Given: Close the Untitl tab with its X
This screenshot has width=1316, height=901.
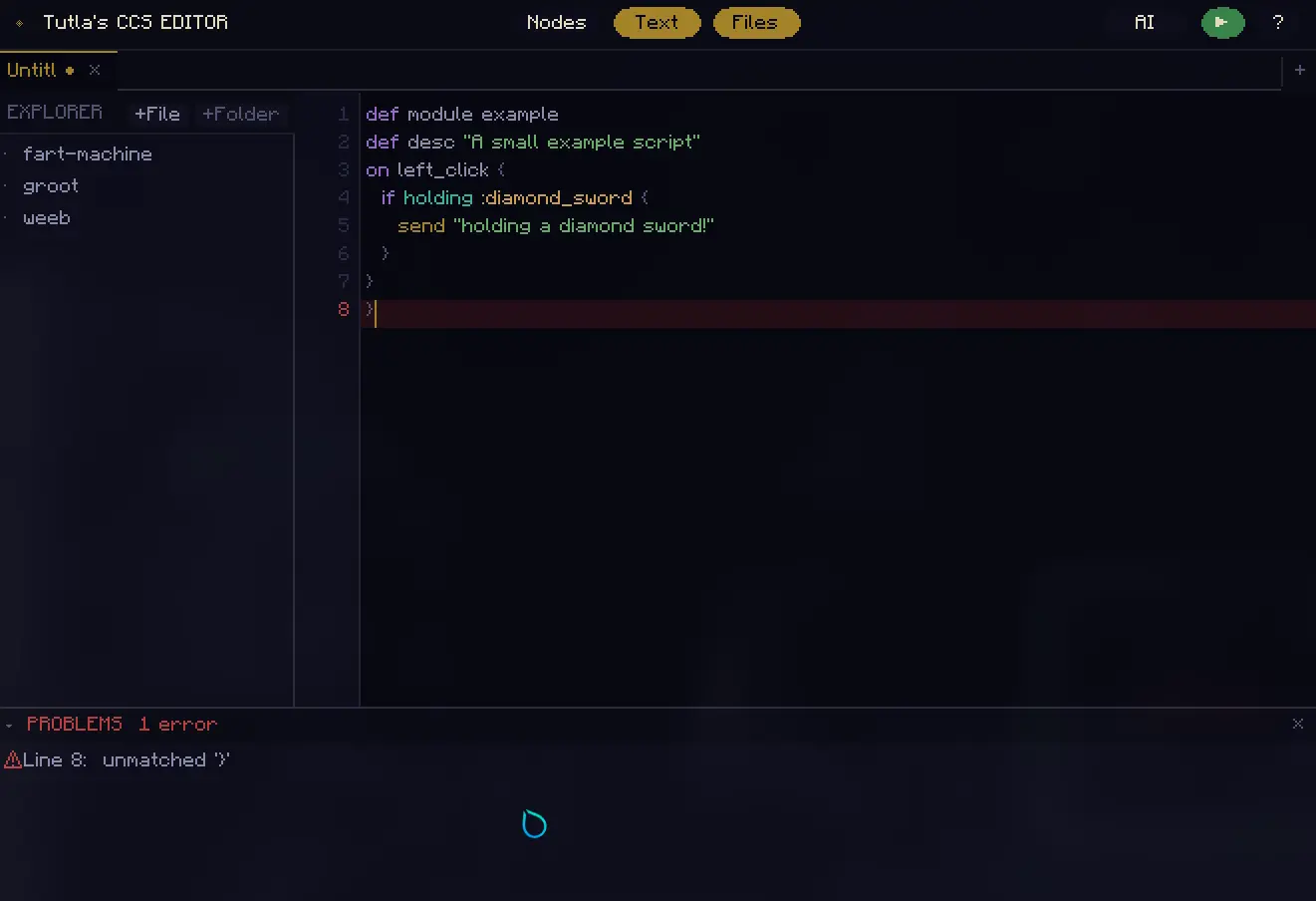Looking at the screenshot, I should pyautogui.click(x=95, y=70).
